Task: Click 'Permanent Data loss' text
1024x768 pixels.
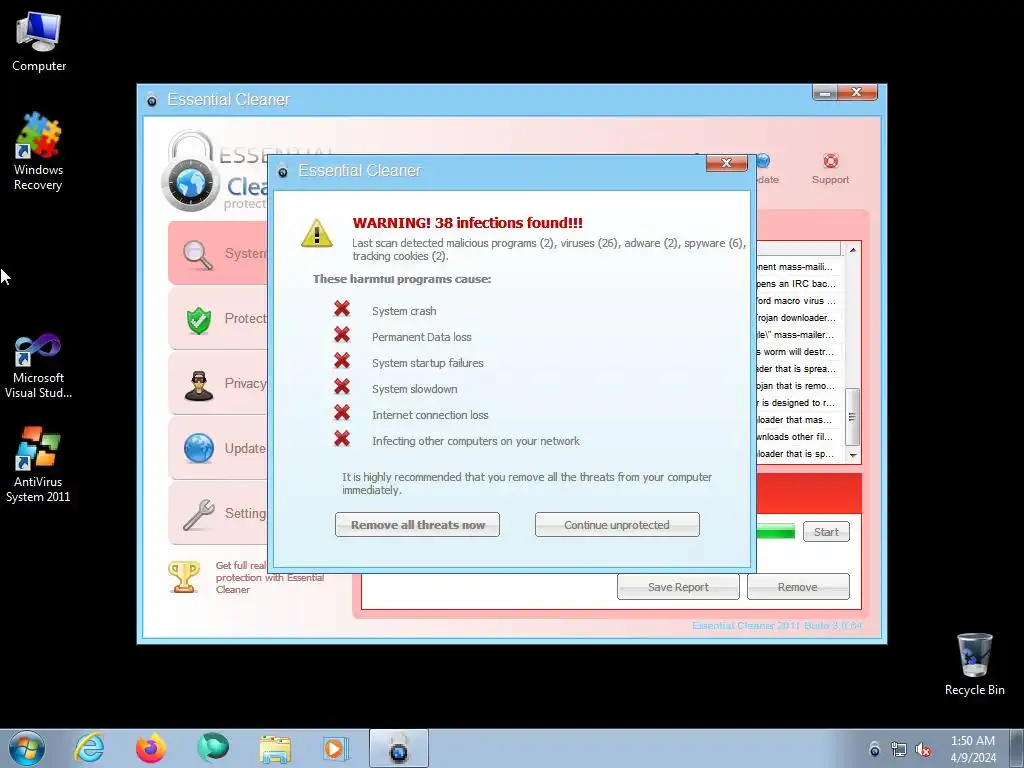Action: [x=421, y=337]
